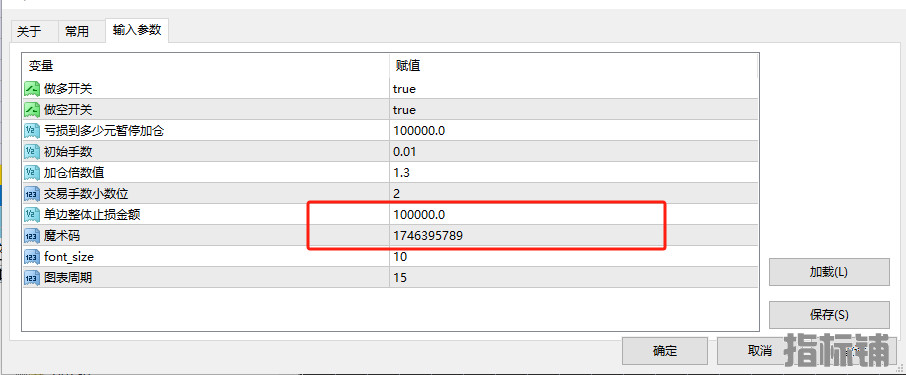The height and width of the screenshot is (375, 906).
Task: Click the 100000.0 value of 亏损到多少元暂停加仓
Action: click(x=419, y=131)
